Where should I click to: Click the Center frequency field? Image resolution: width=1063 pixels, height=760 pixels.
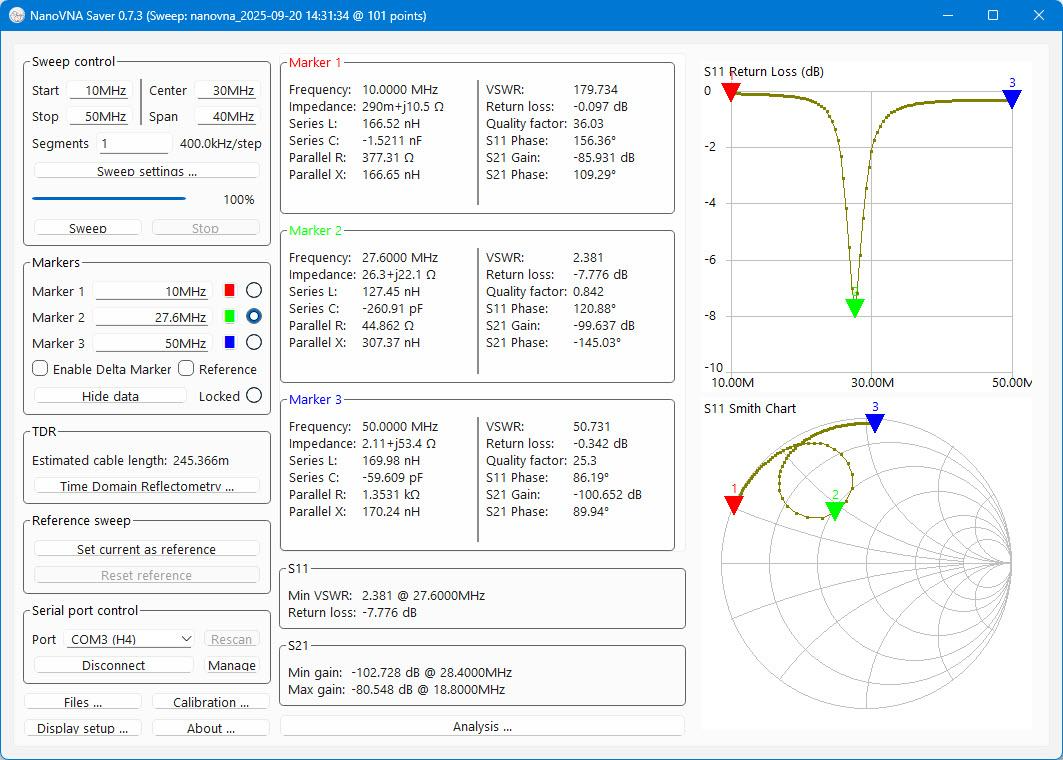(228, 90)
